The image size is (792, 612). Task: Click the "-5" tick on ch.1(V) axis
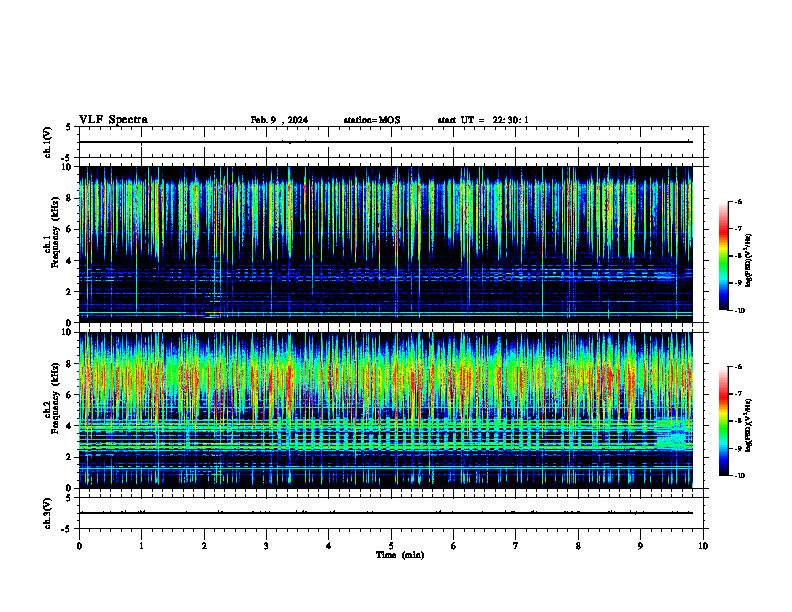[x=67, y=158]
